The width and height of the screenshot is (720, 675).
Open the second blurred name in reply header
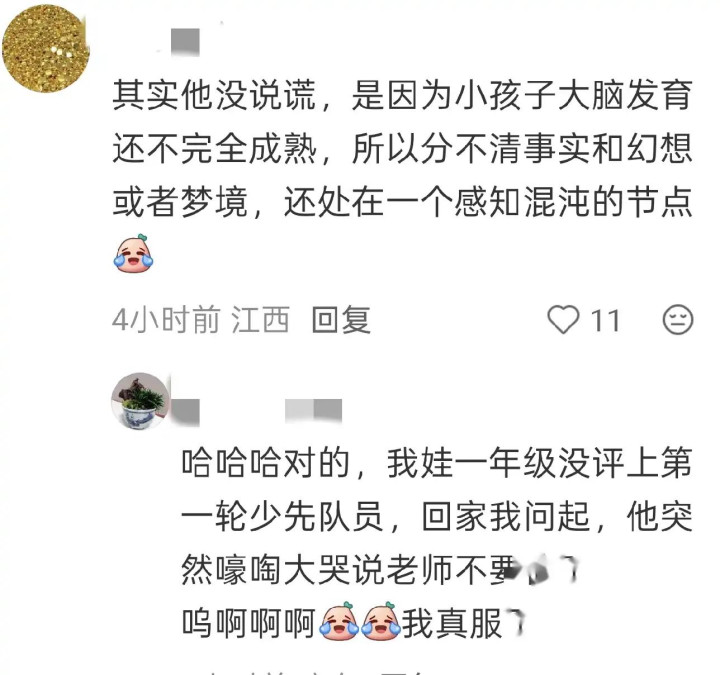coord(314,410)
